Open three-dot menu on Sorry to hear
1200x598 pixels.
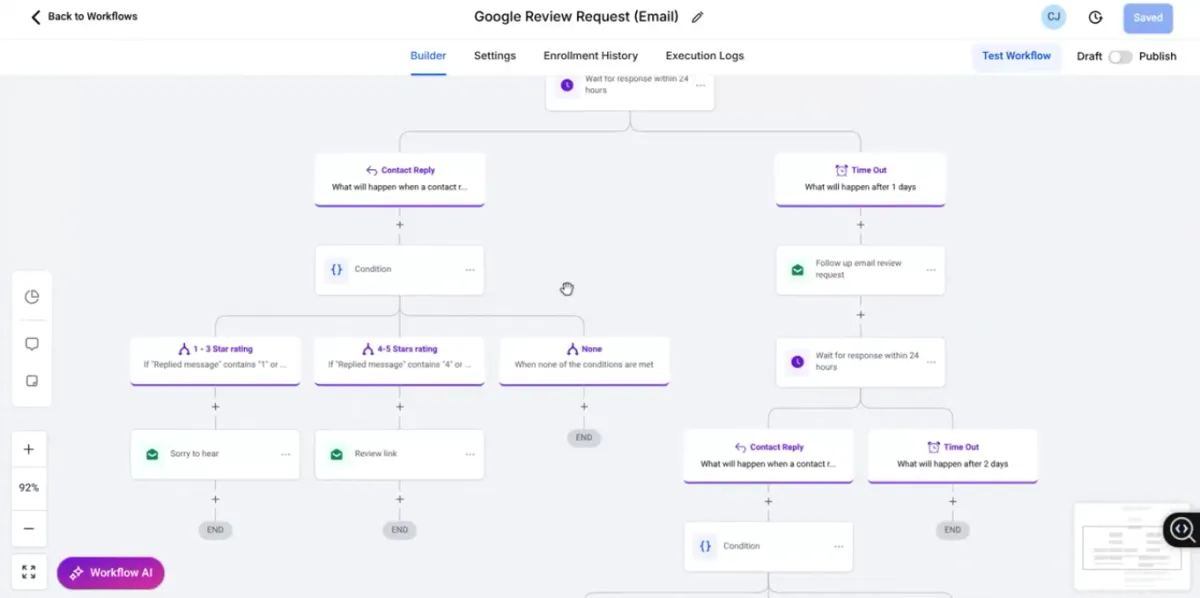tap(286, 455)
